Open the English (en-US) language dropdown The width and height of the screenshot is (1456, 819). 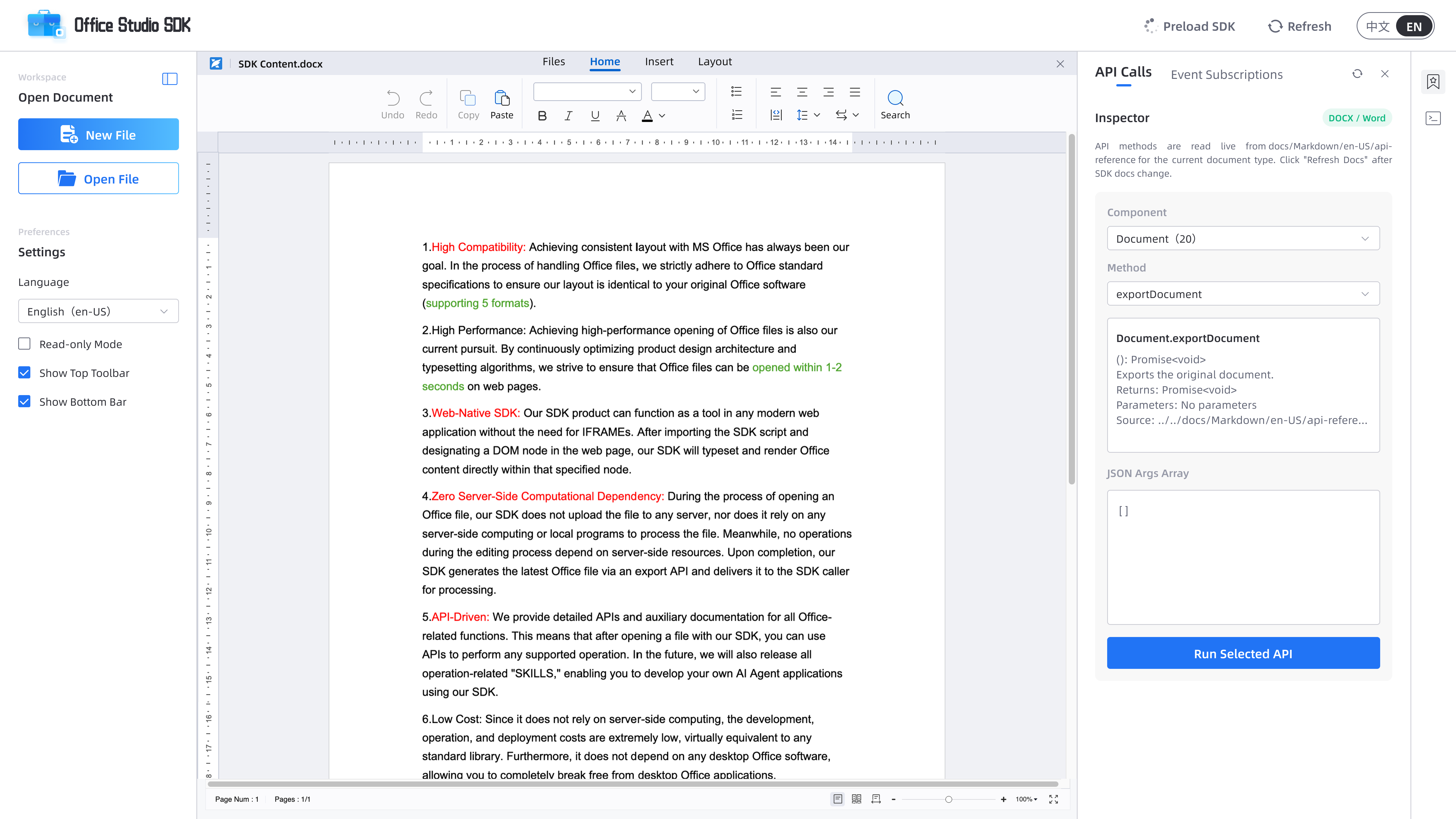98,311
